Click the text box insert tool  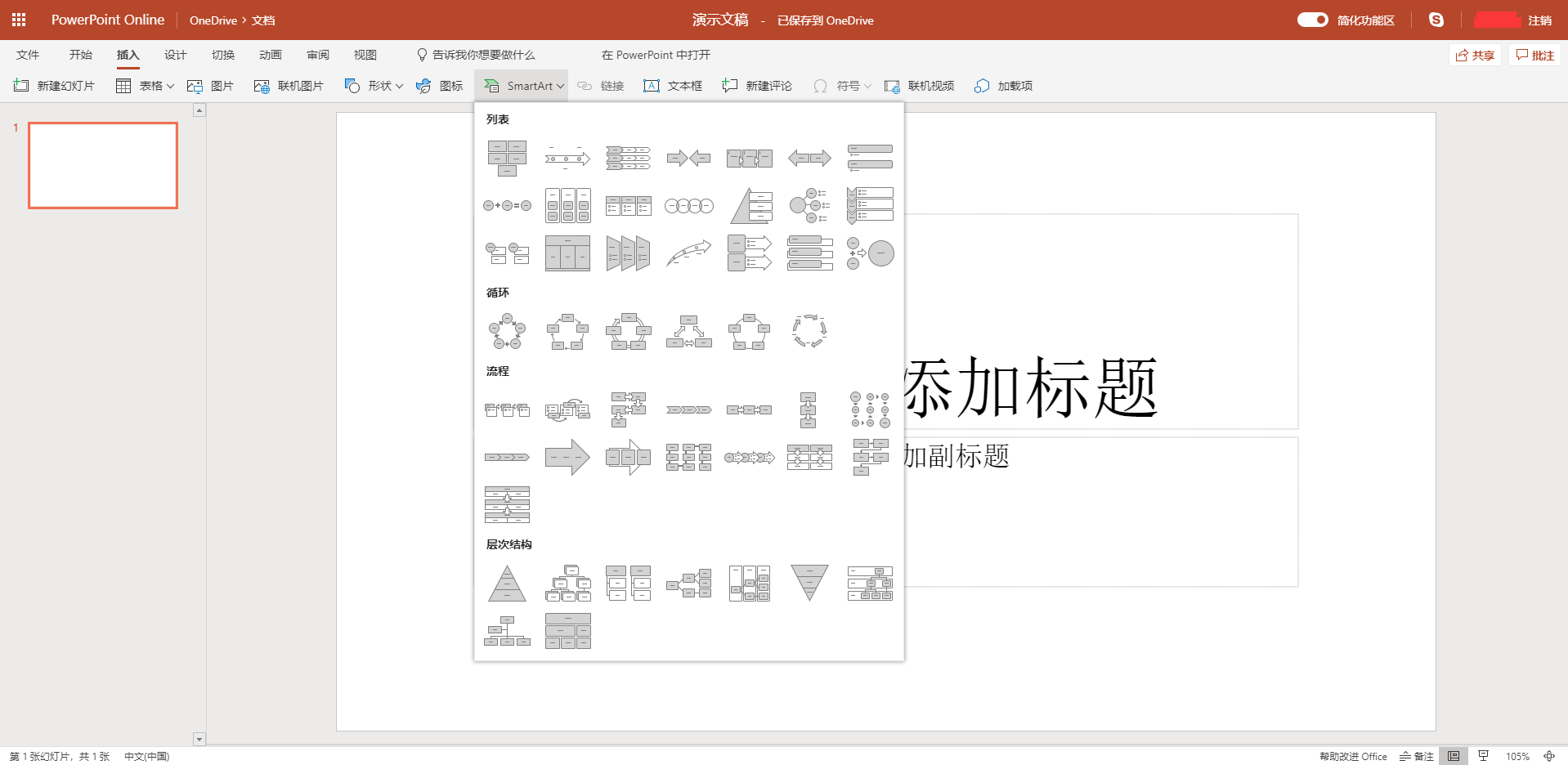(x=673, y=86)
